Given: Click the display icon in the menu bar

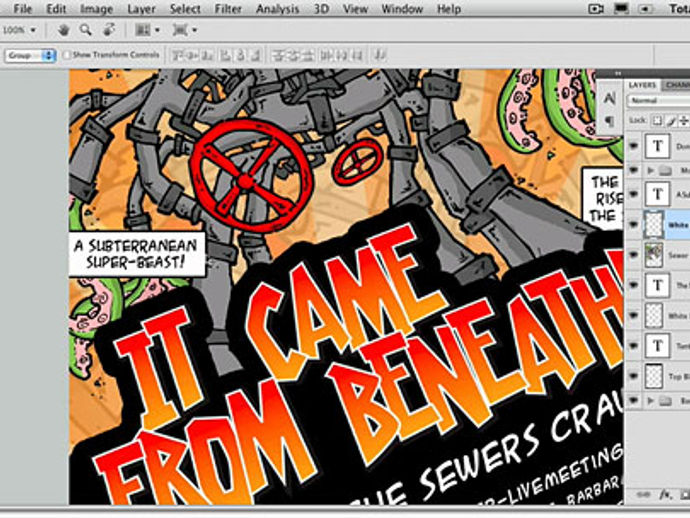Looking at the screenshot, I should (x=621, y=9).
